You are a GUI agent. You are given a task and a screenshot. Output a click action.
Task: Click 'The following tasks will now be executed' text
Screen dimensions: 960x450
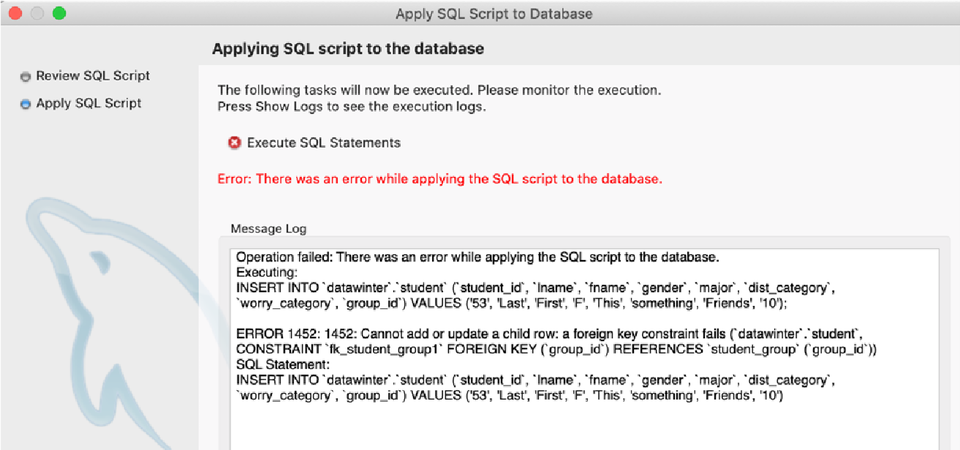(x=440, y=91)
